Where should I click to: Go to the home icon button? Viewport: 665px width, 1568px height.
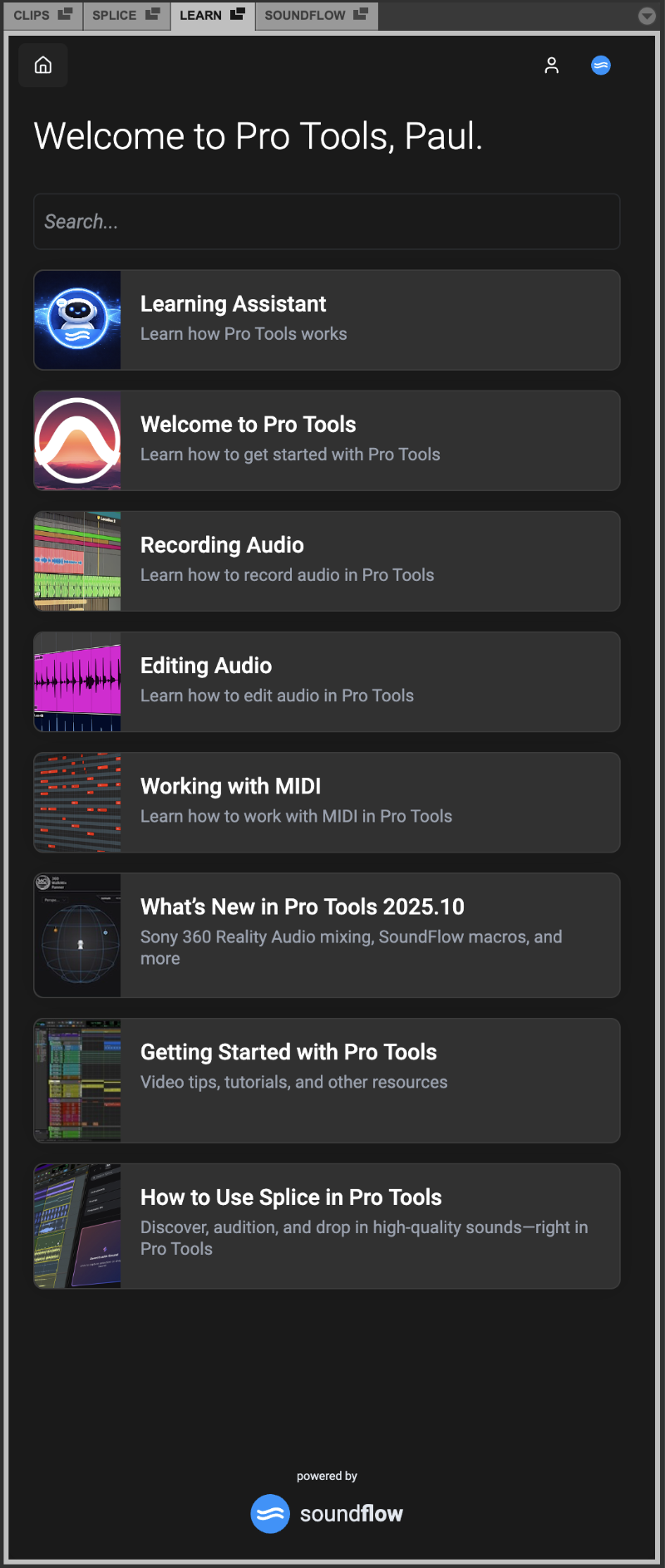click(43, 65)
